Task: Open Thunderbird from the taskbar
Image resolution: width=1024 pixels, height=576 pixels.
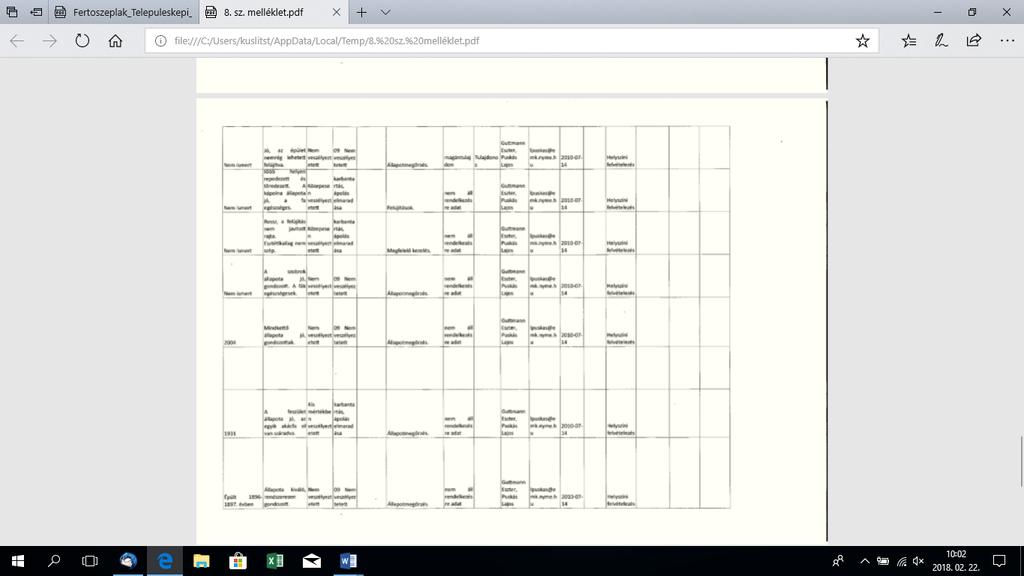Action: [x=128, y=561]
